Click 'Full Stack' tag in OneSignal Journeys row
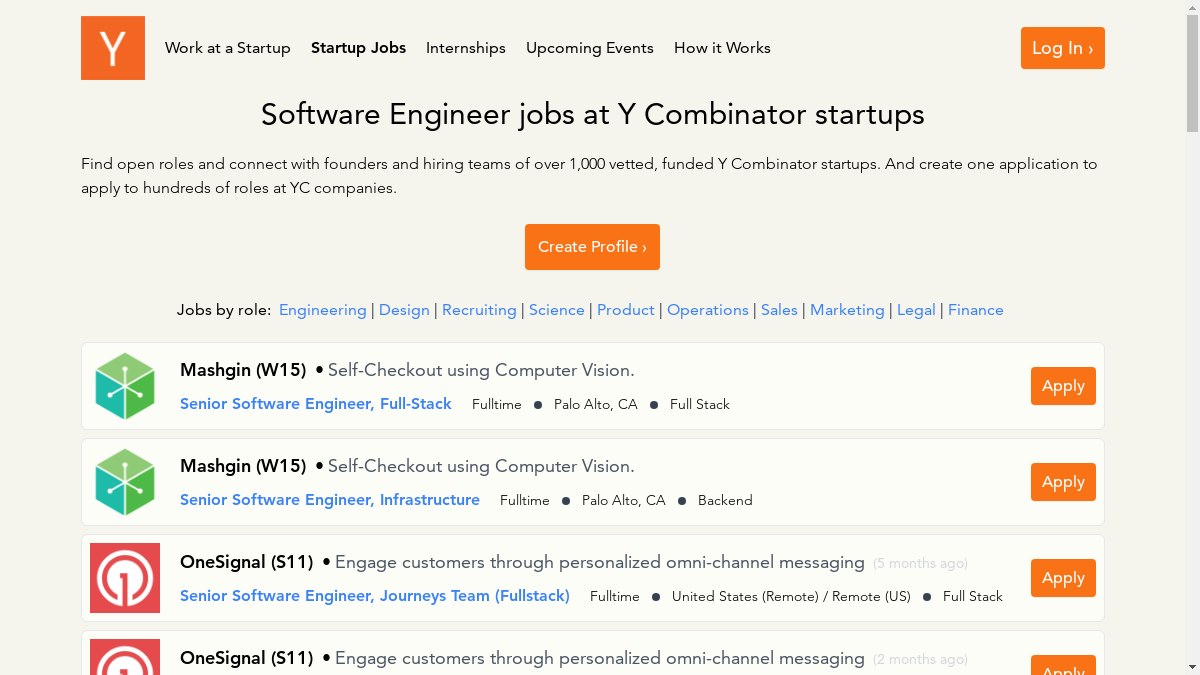 tap(973, 596)
